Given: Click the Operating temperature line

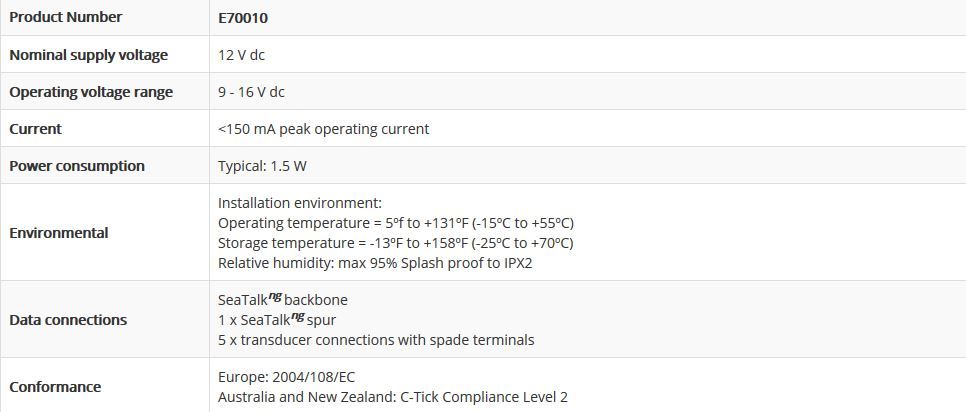Looking at the screenshot, I should [x=395, y=223].
